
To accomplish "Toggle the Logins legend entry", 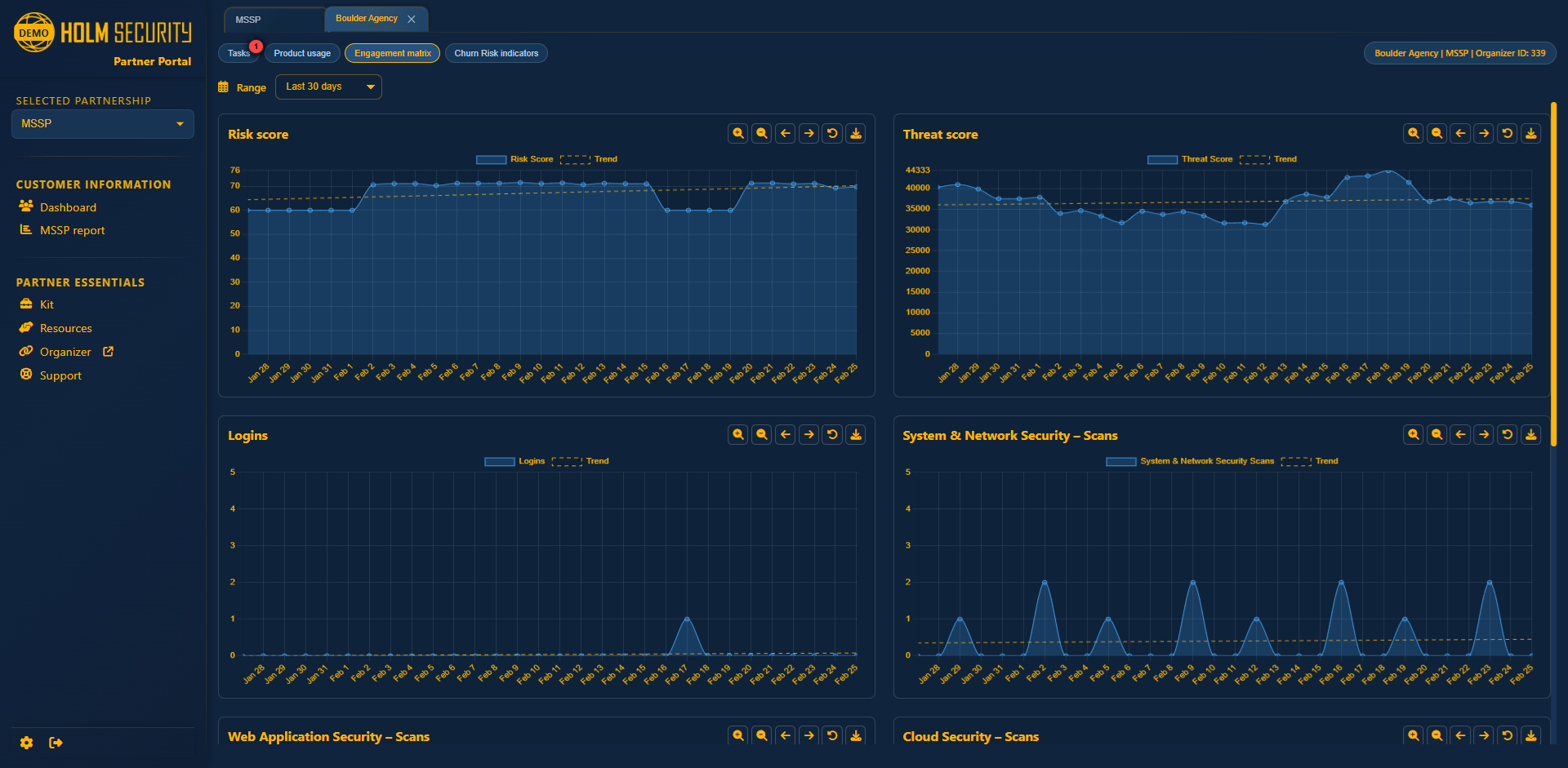I will (519, 460).
